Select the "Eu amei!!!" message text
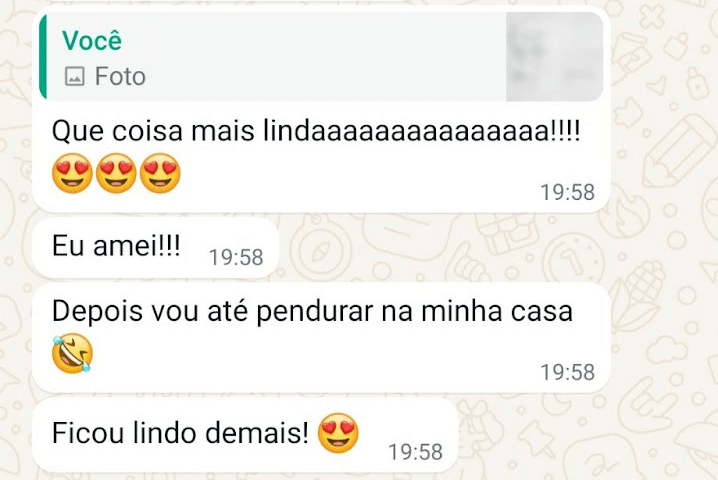Screen dimensions: 718x480 click(x=116, y=247)
